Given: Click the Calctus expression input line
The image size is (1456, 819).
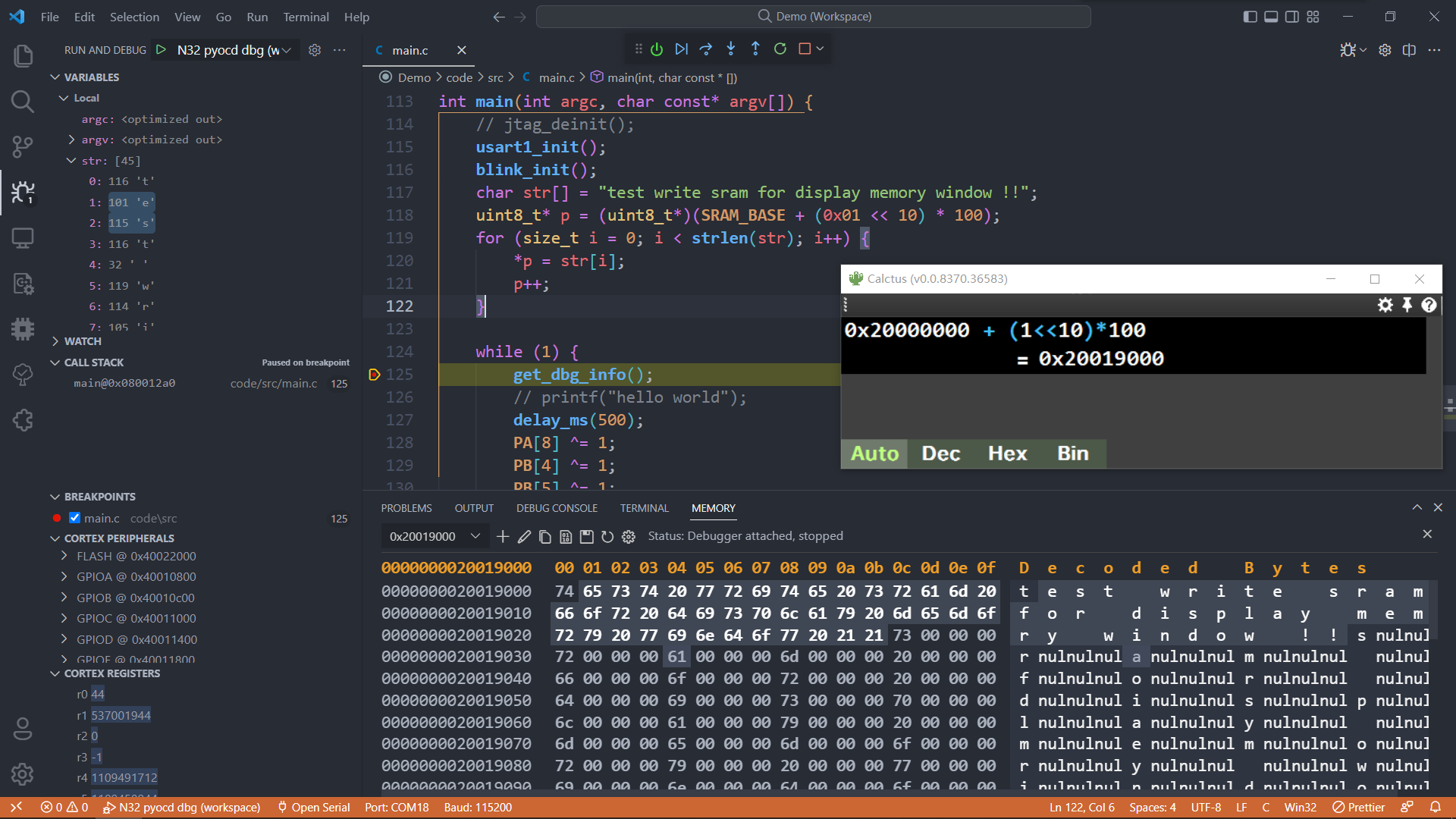Looking at the screenshot, I should 1134,331.
